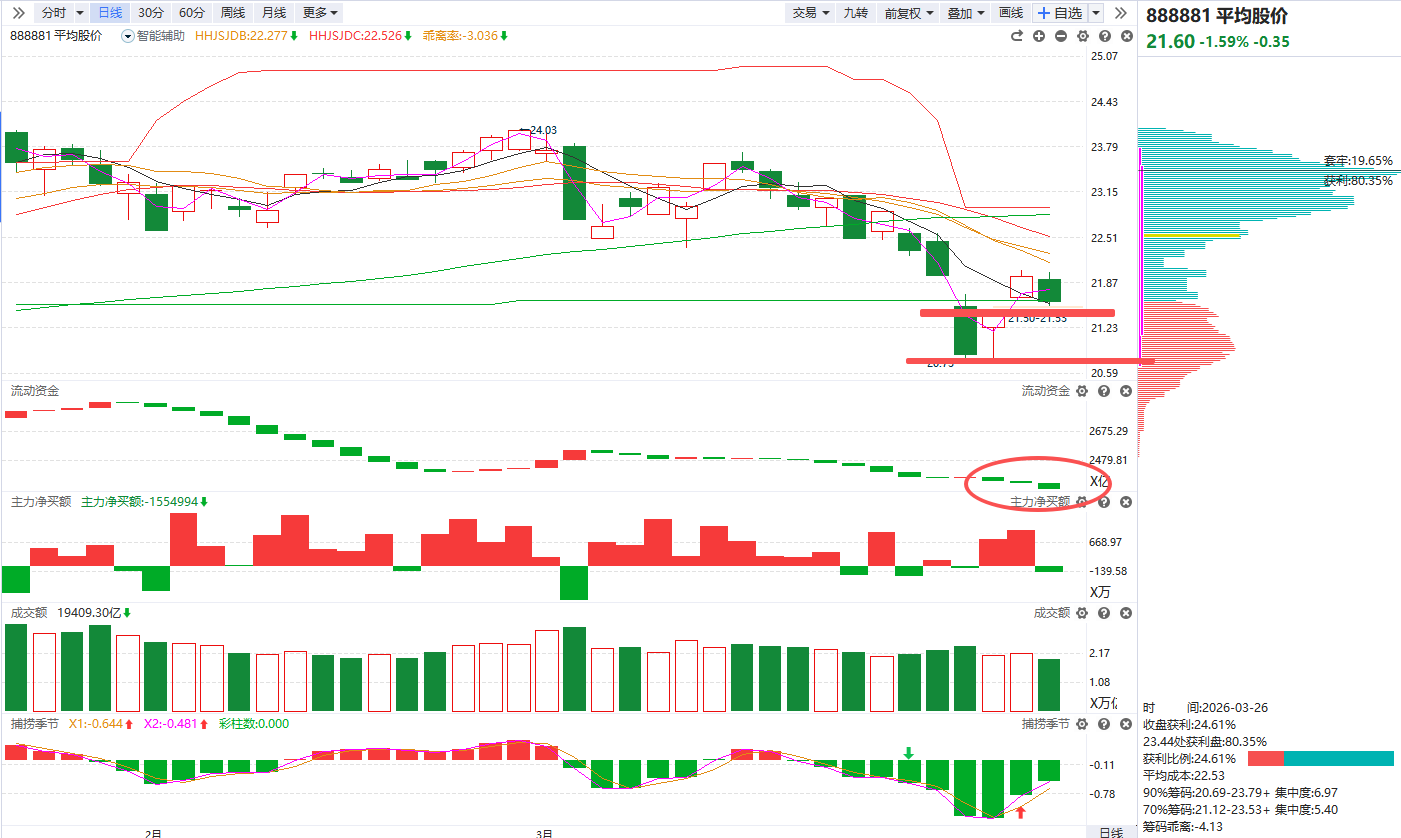The width and height of the screenshot is (1401, 838).
Task: Click the 彩柱数:0.000 value
Action: point(253,724)
